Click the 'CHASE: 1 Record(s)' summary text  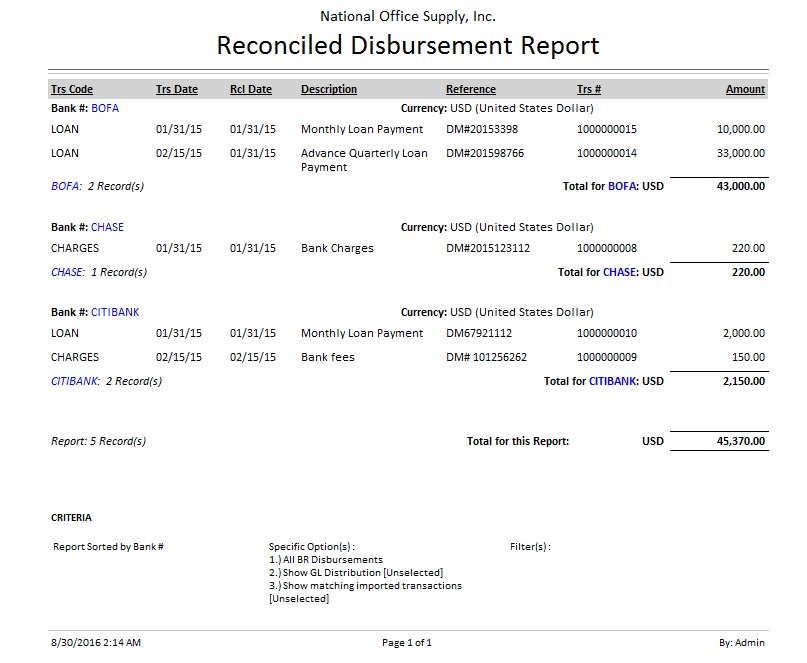(99, 272)
